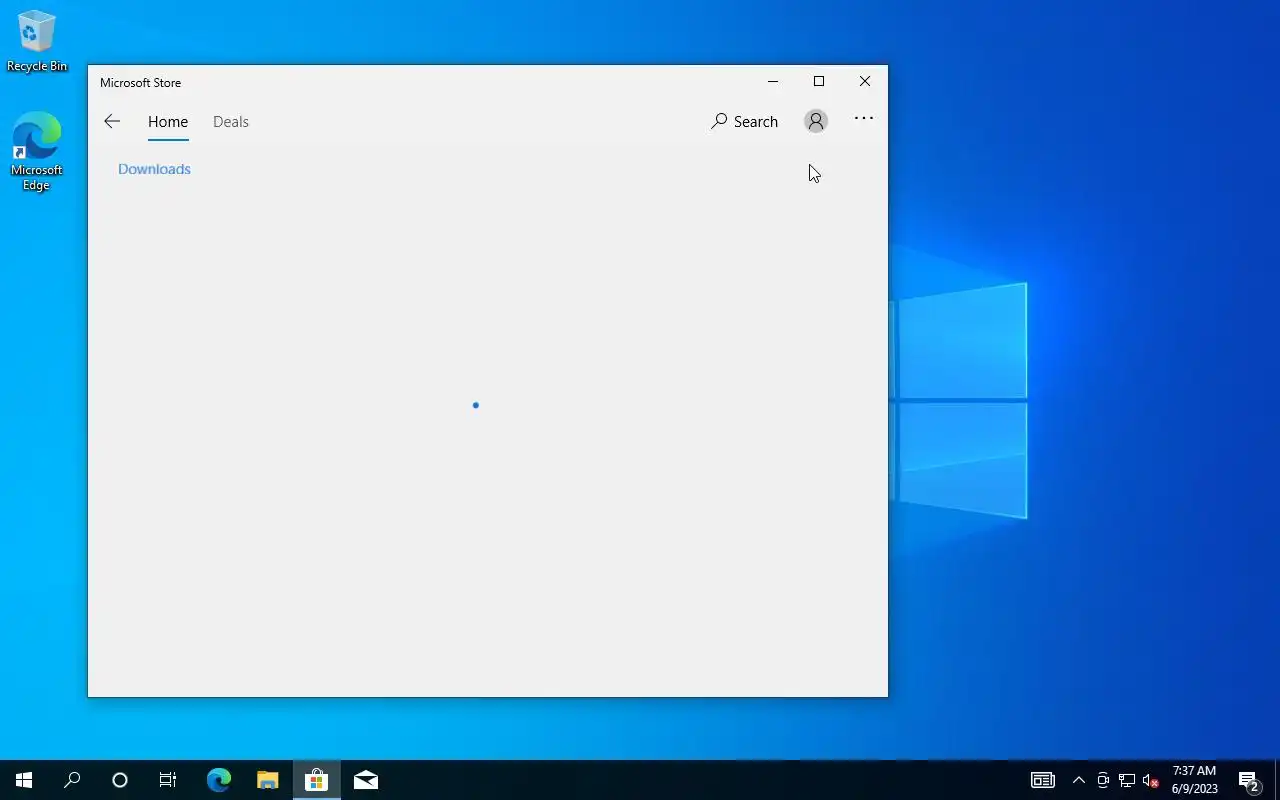Image resolution: width=1280 pixels, height=800 pixels.
Task: Go back with the Store back arrow
Action: coord(112,121)
